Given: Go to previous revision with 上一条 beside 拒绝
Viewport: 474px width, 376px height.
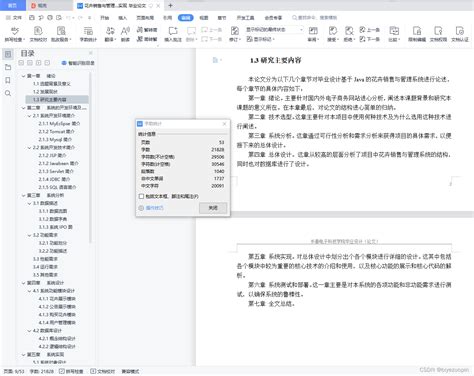Looking at the screenshot, I should [369, 30].
